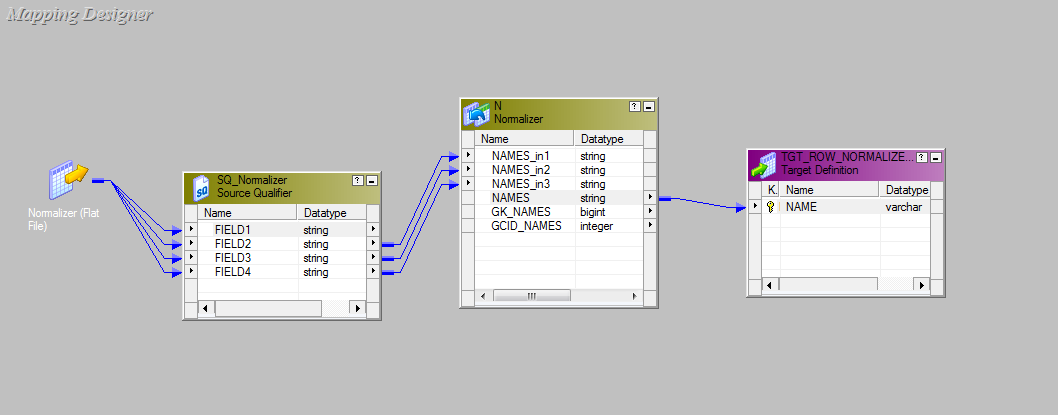
Task: Select the FIELD4 port row
Action: tap(282, 272)
